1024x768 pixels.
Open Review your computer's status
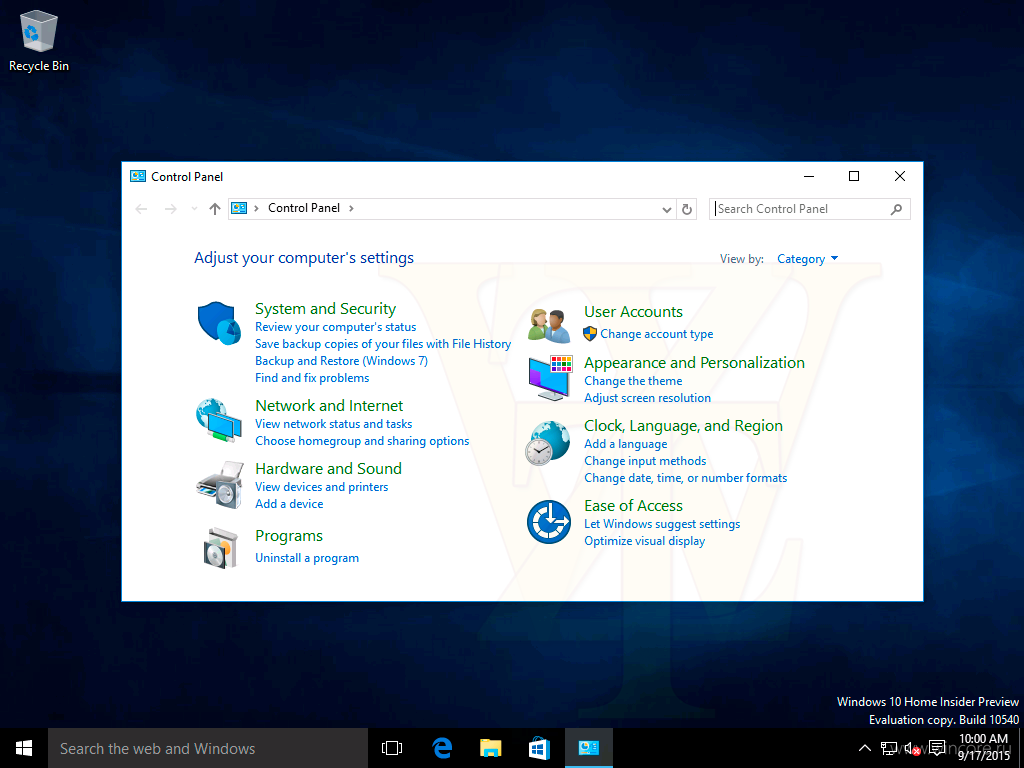point(335,327)
